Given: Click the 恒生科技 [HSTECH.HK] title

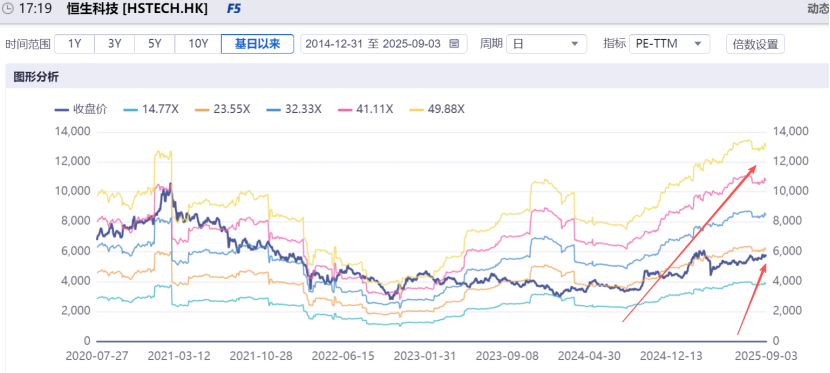Looking at the screenshot, I should [x=138, y=9].
